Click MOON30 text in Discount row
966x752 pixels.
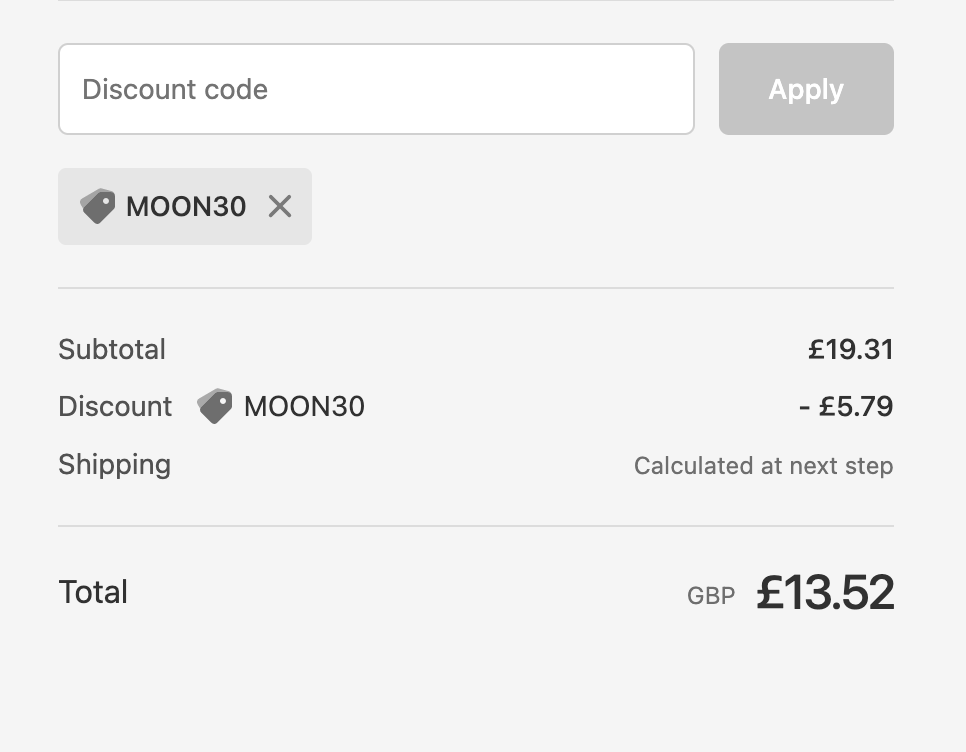click(304, 406)
